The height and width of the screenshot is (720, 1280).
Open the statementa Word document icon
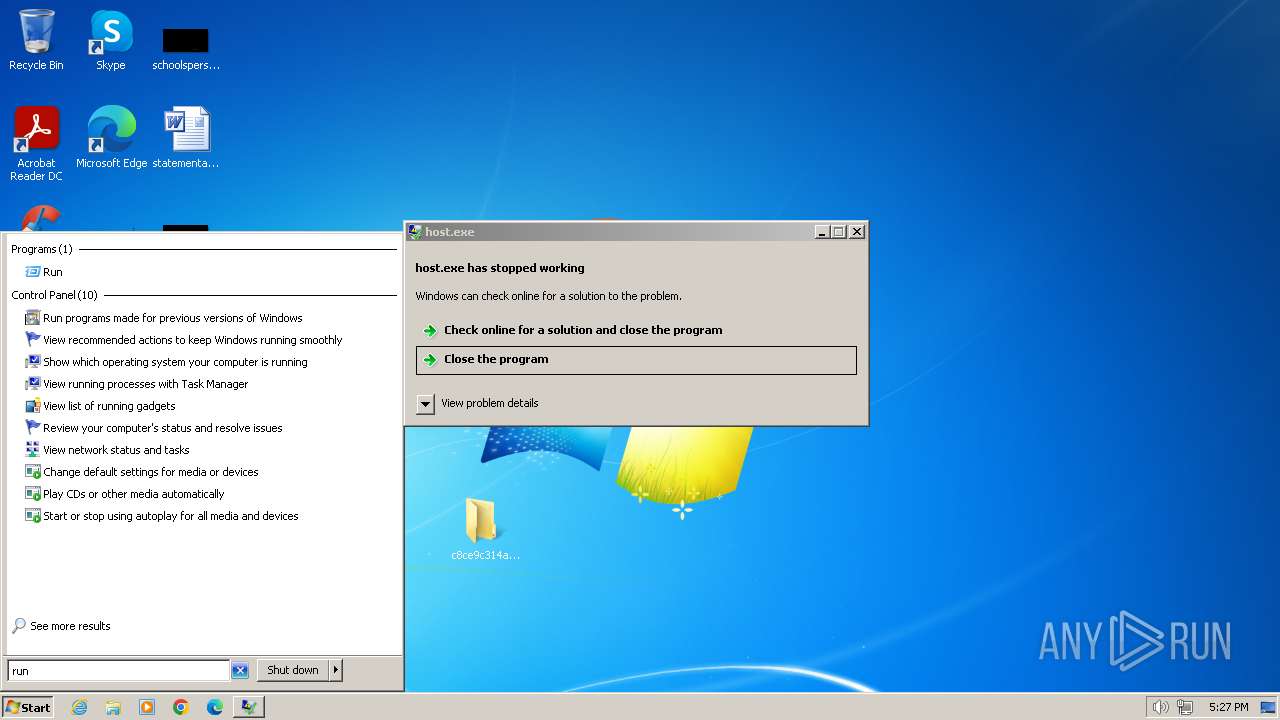tap(186, 137)
